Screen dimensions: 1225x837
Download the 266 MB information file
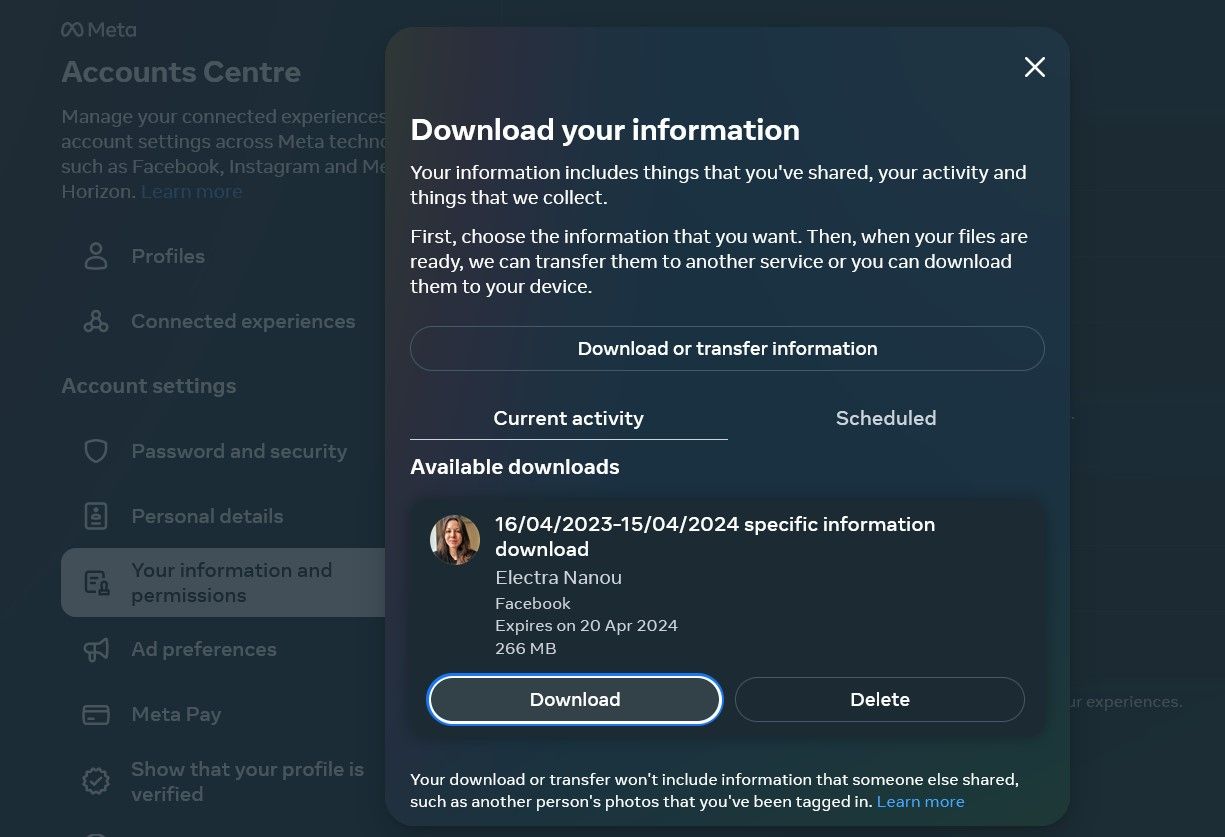pos(574,699)
